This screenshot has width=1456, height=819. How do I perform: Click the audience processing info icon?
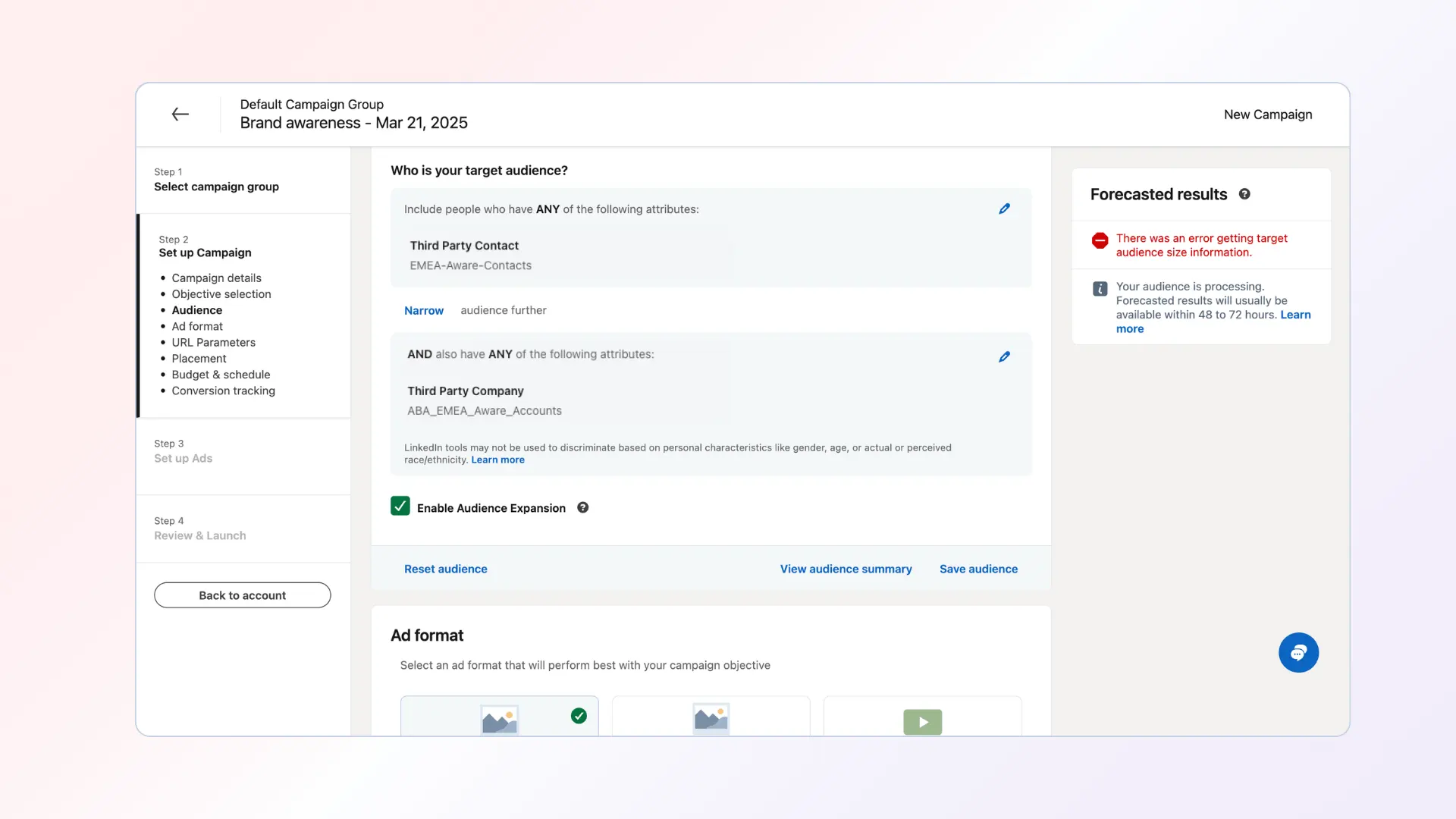1100,289
